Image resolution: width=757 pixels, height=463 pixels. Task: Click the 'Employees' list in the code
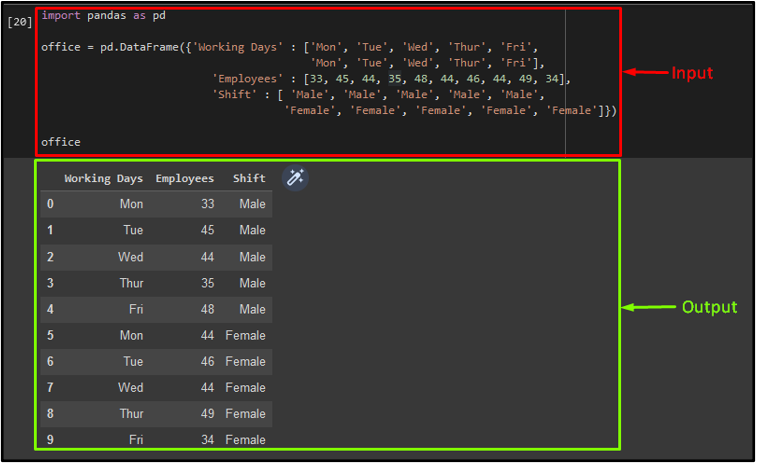[x=390, y=79]
